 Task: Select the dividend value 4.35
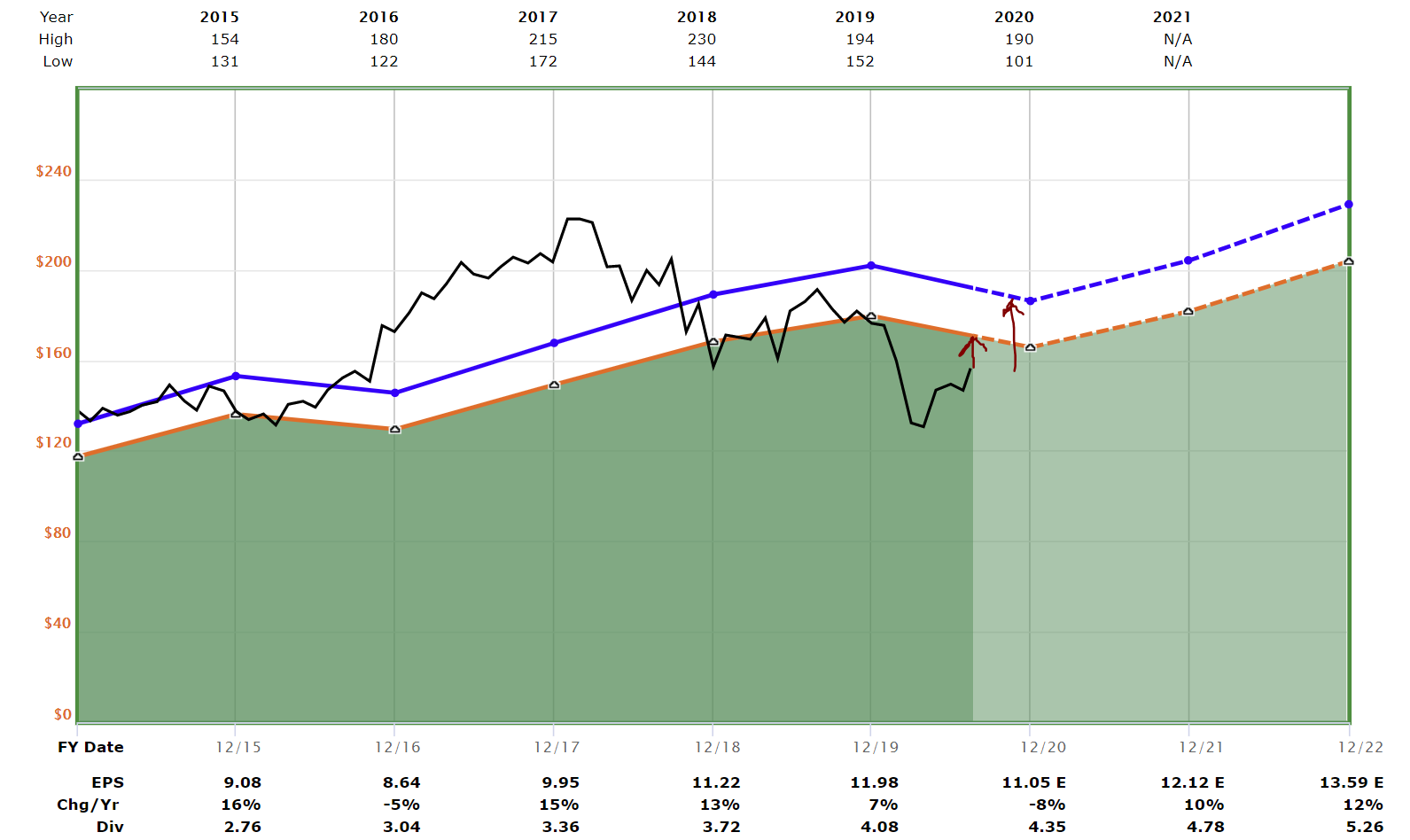[x=1048, y=827]
